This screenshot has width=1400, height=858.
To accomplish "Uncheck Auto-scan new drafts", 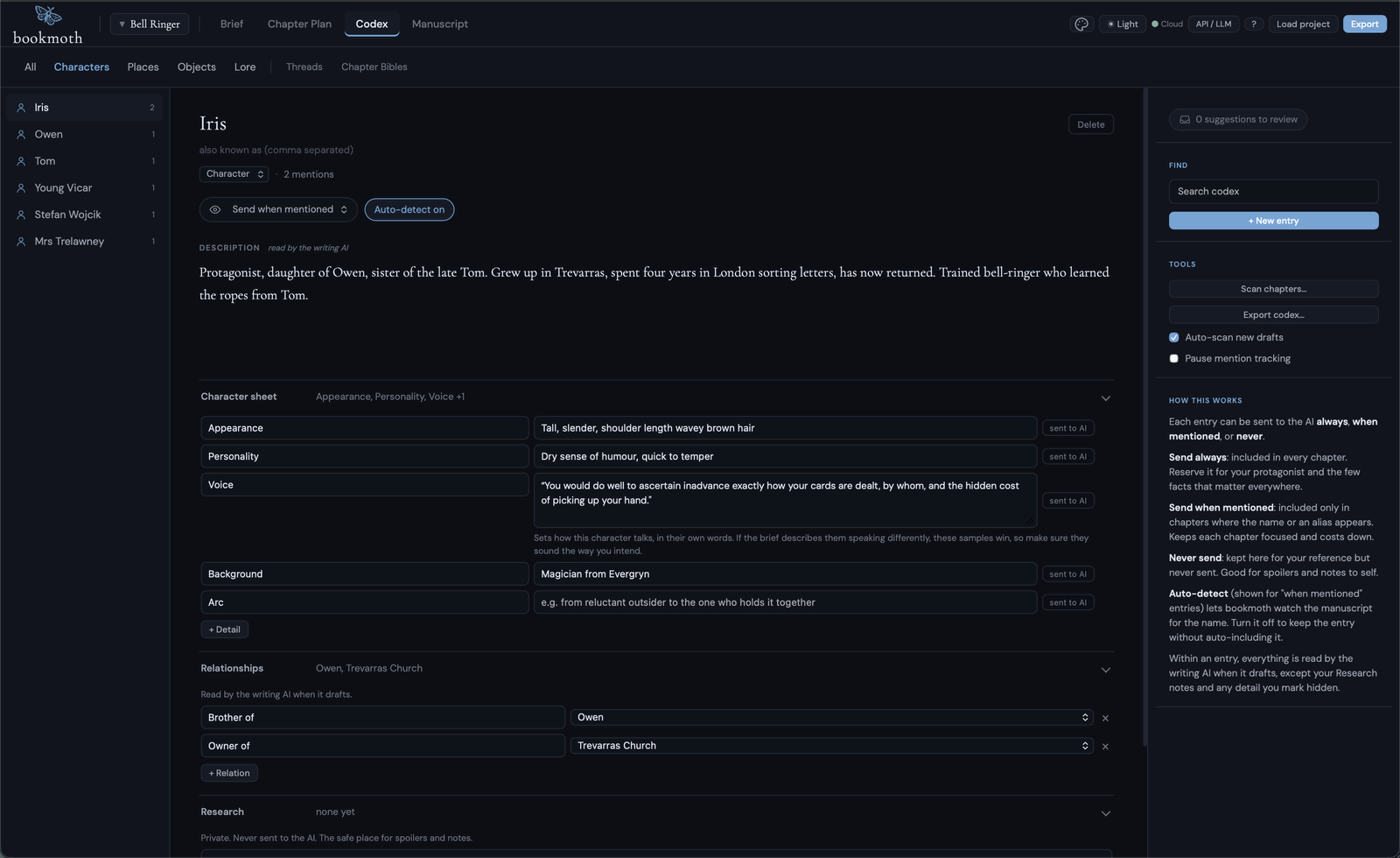I will point(1174,337).
